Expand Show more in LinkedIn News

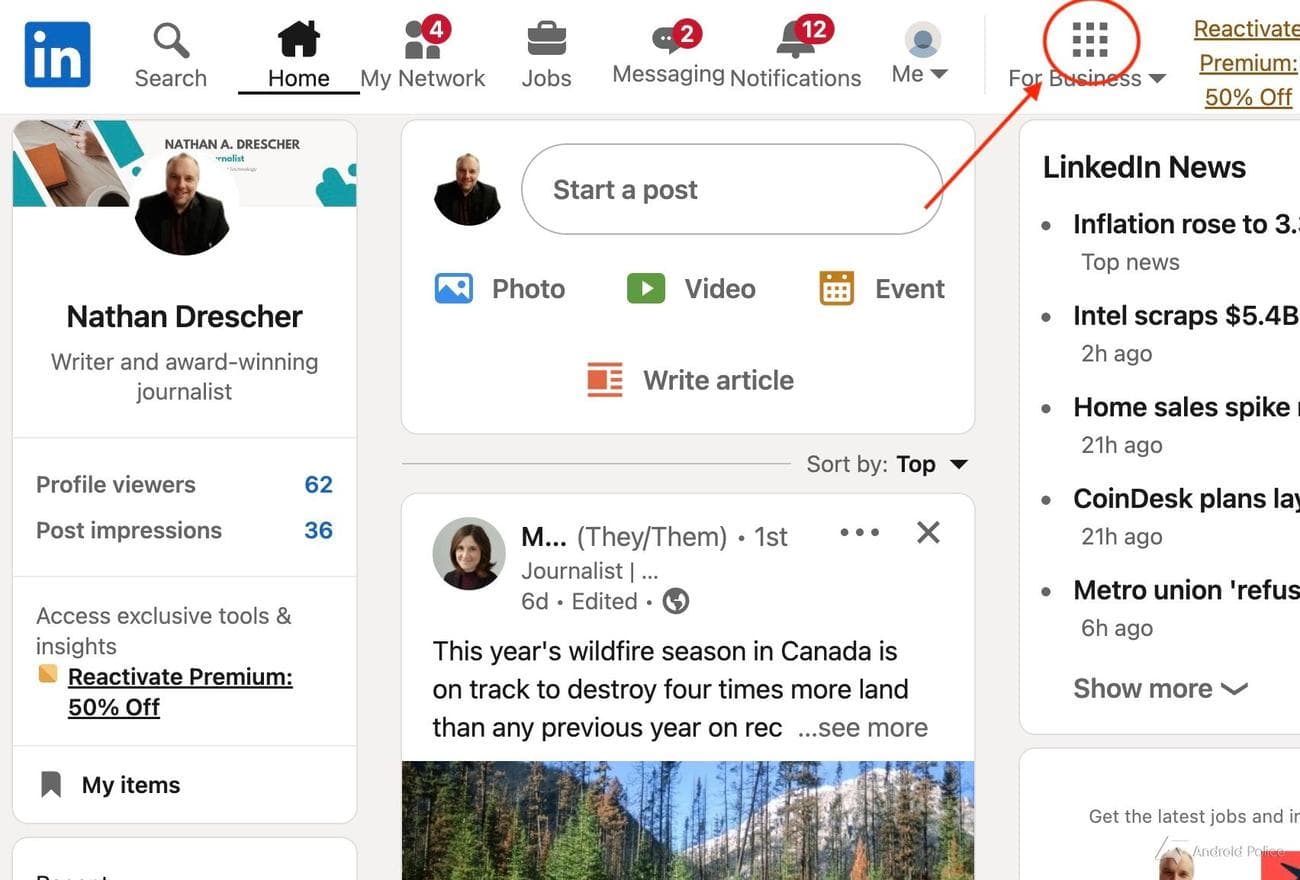[x=1160, y=688]
